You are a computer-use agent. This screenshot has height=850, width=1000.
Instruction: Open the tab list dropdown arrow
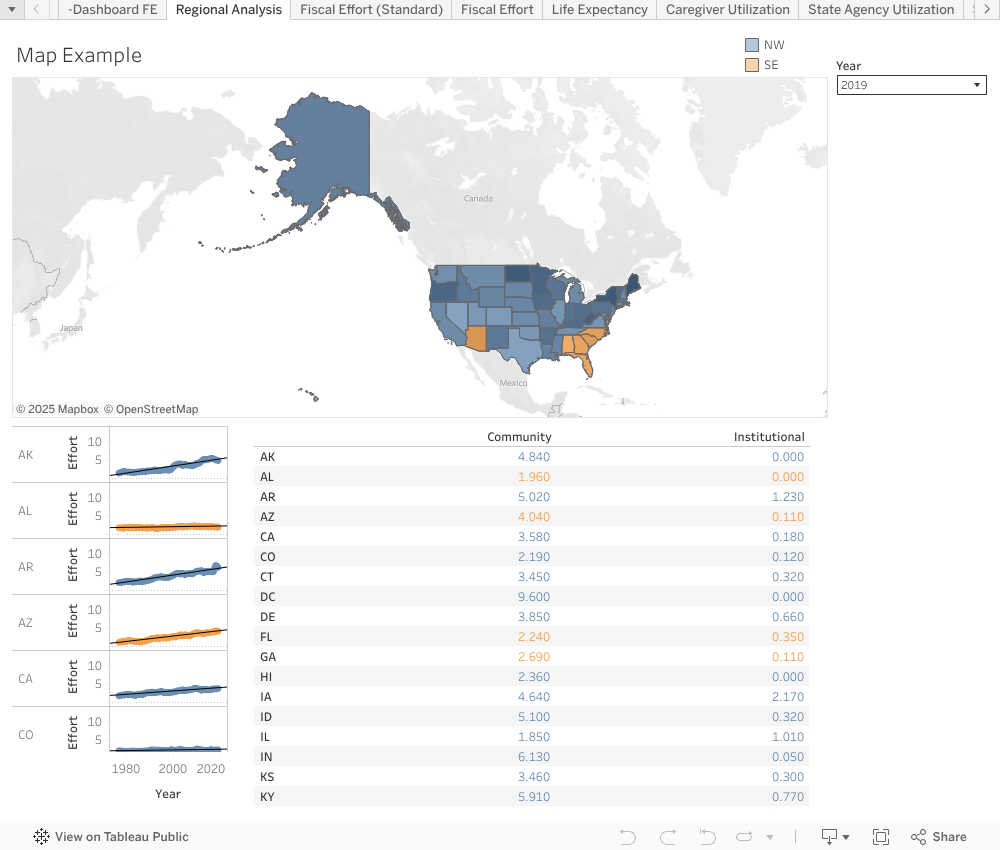(x=14, y=10)
